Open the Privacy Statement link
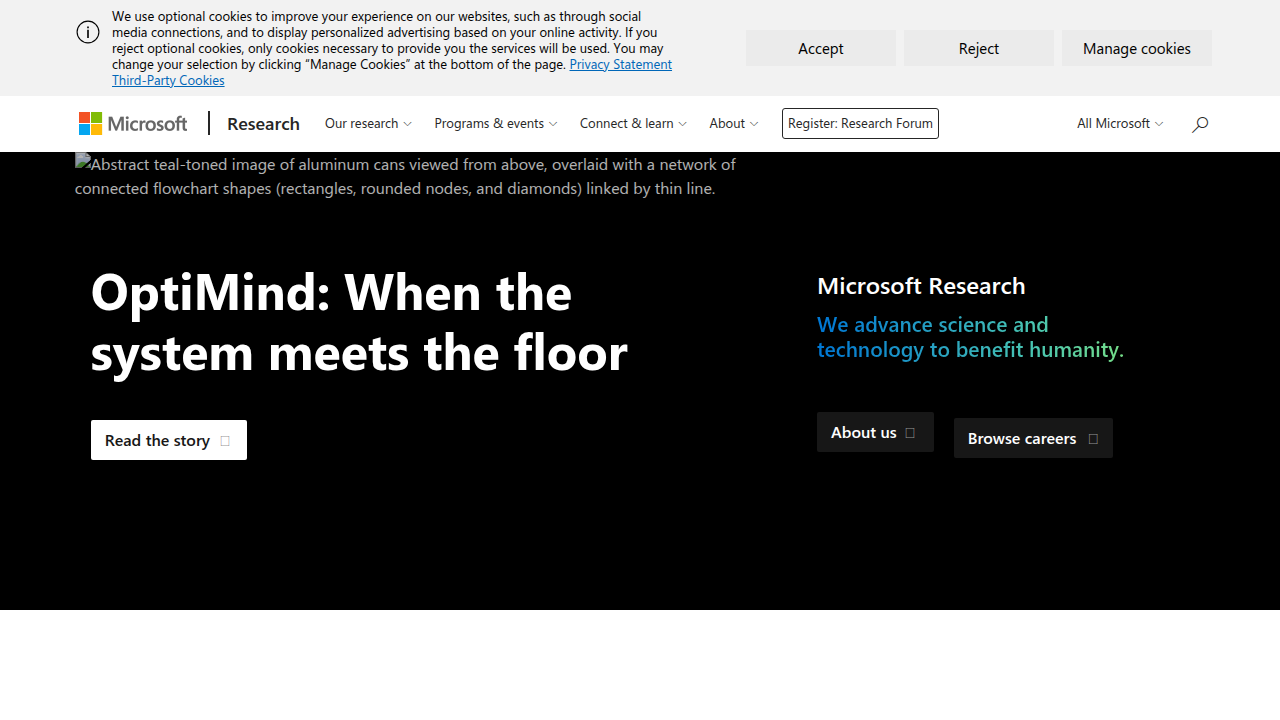This screenshot has height=720, width=1280. click(x=620, y=64)
